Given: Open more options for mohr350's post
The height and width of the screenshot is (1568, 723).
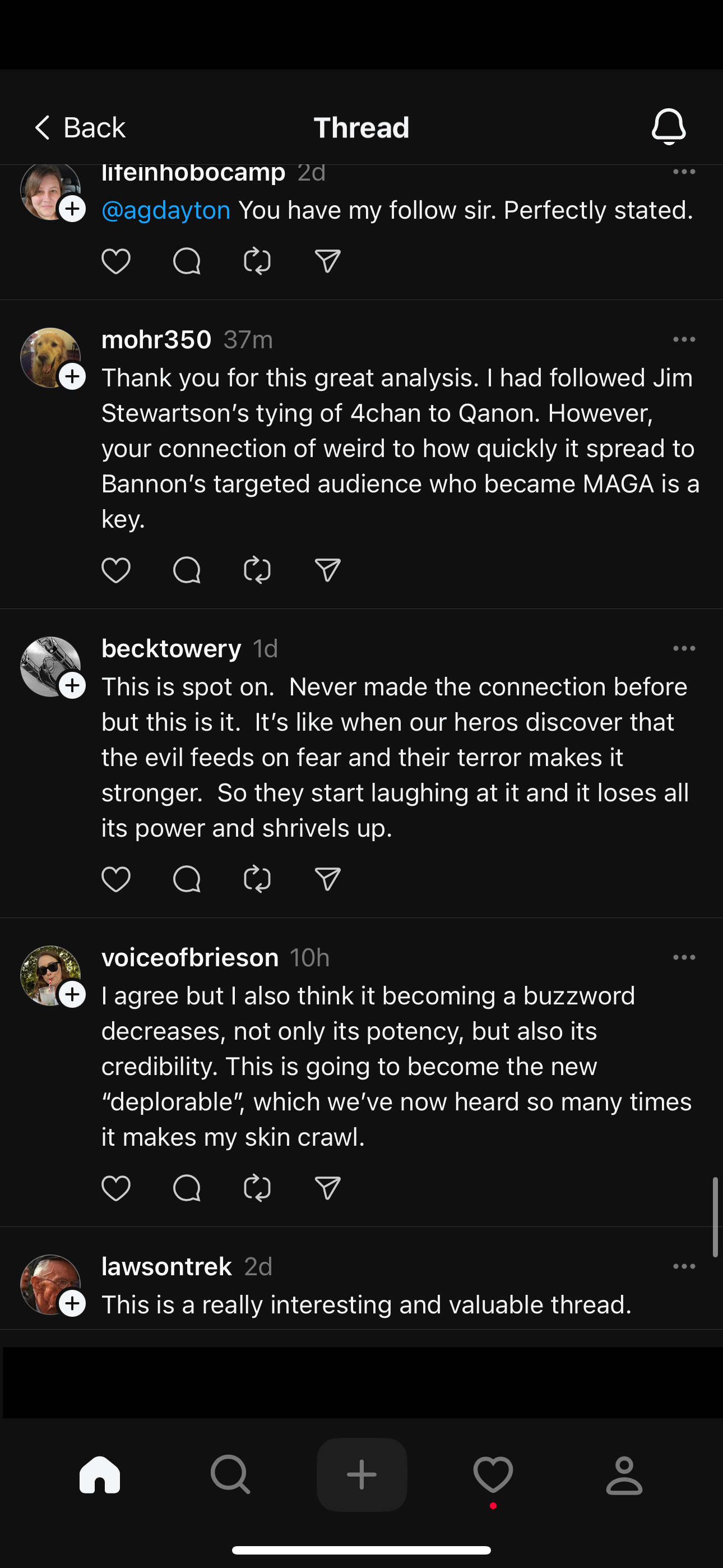Looking at the screenshot, I should point(684,340).
